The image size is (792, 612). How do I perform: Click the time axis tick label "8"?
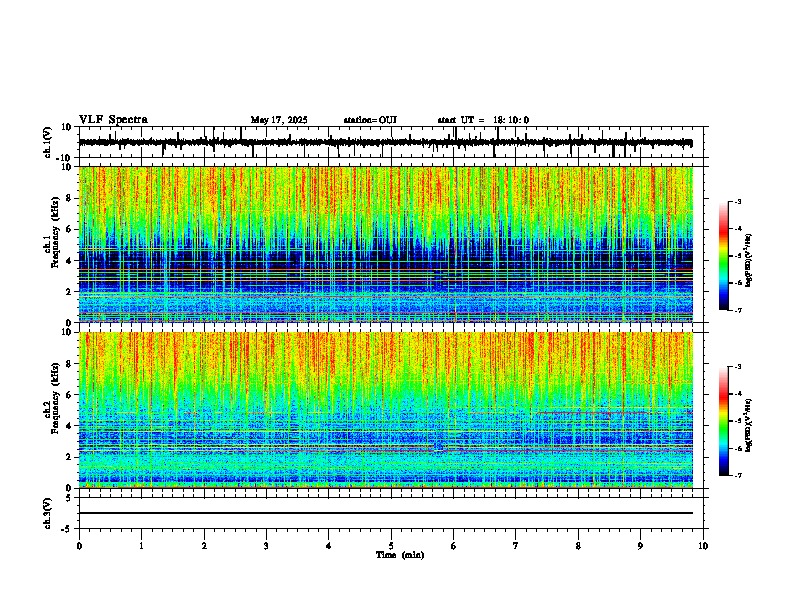click(578, 546)
